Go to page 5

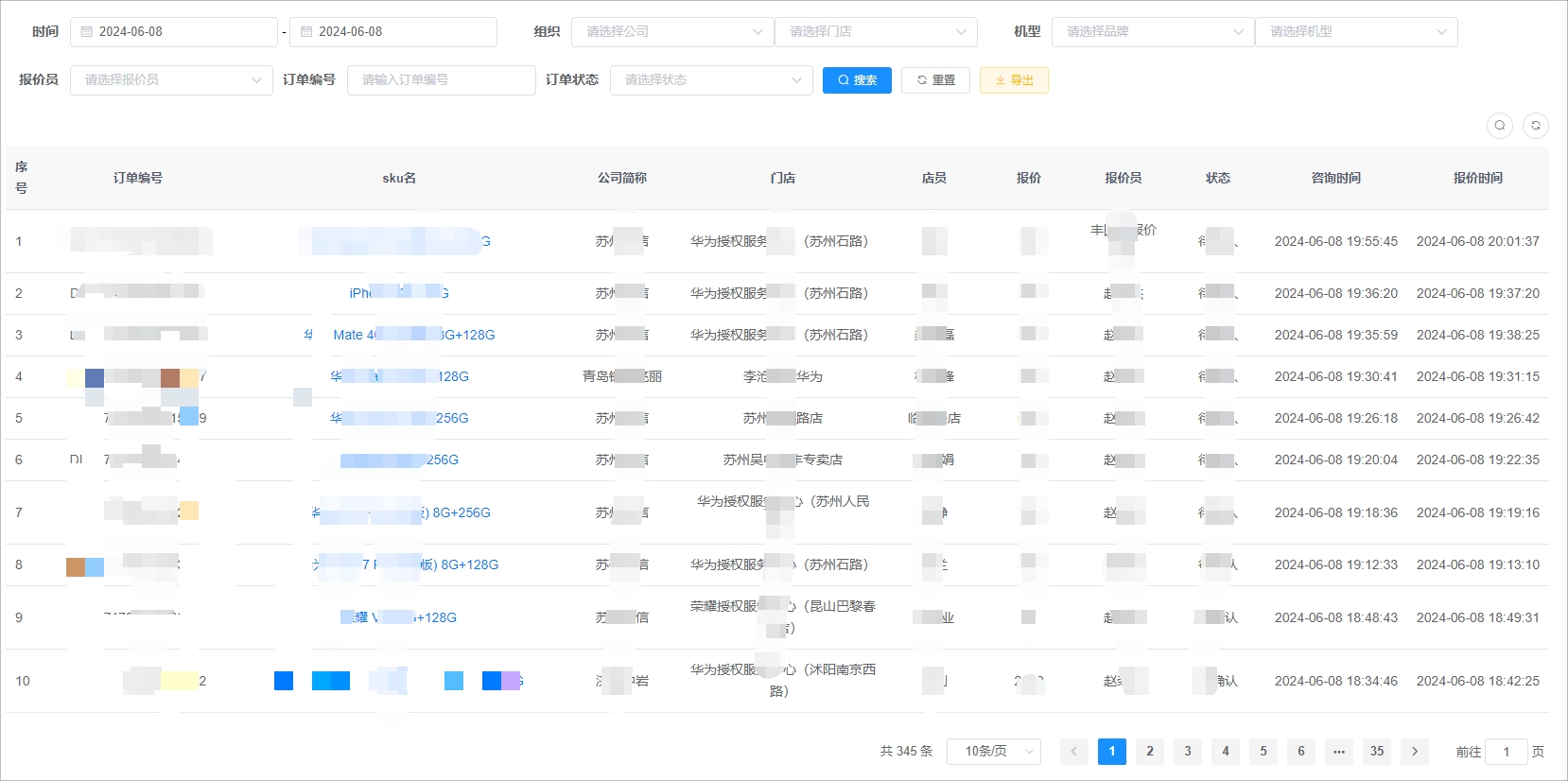pyautogui.click(x=1263, y=752)
